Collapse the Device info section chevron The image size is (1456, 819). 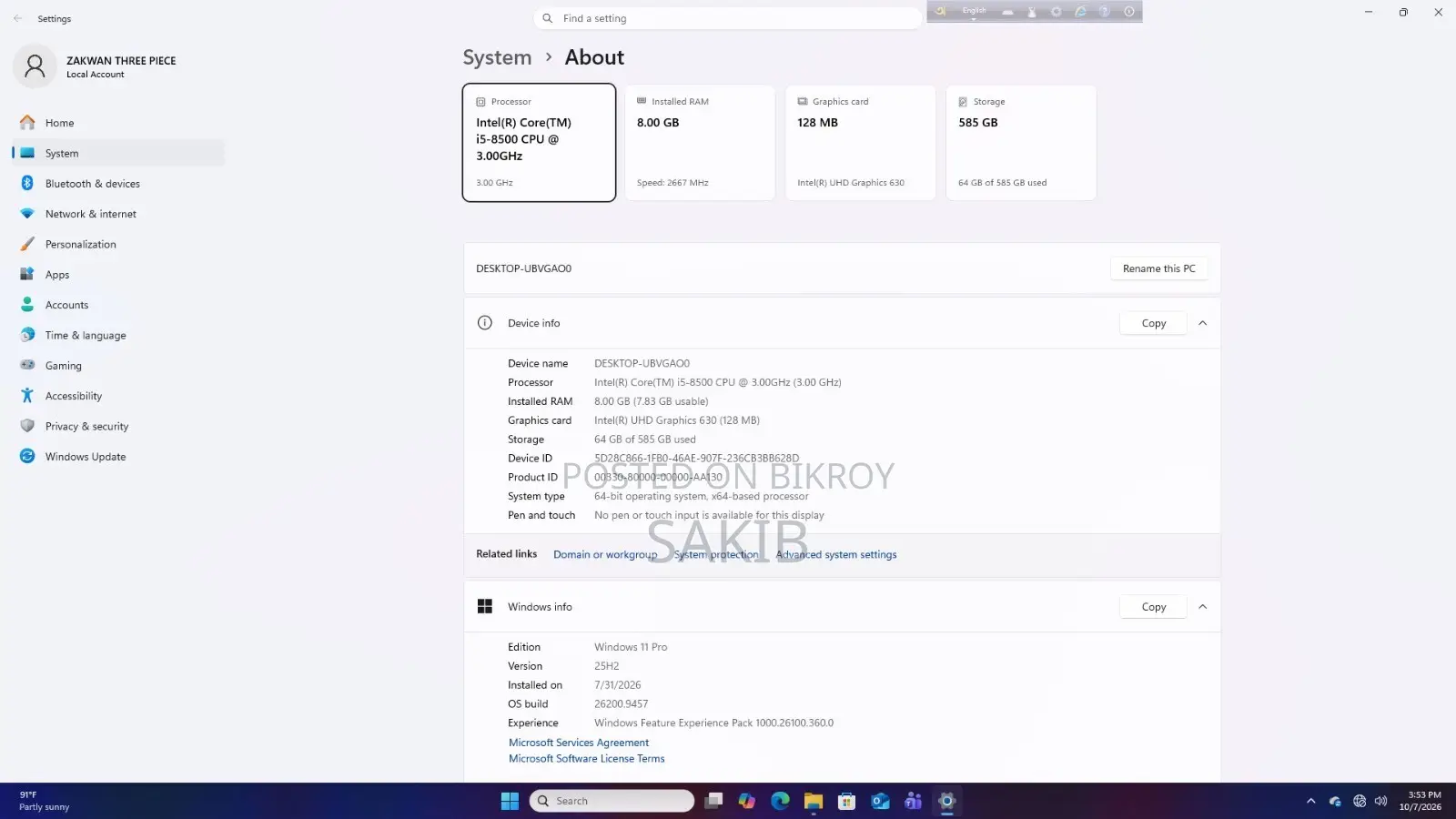[1203, 323]
